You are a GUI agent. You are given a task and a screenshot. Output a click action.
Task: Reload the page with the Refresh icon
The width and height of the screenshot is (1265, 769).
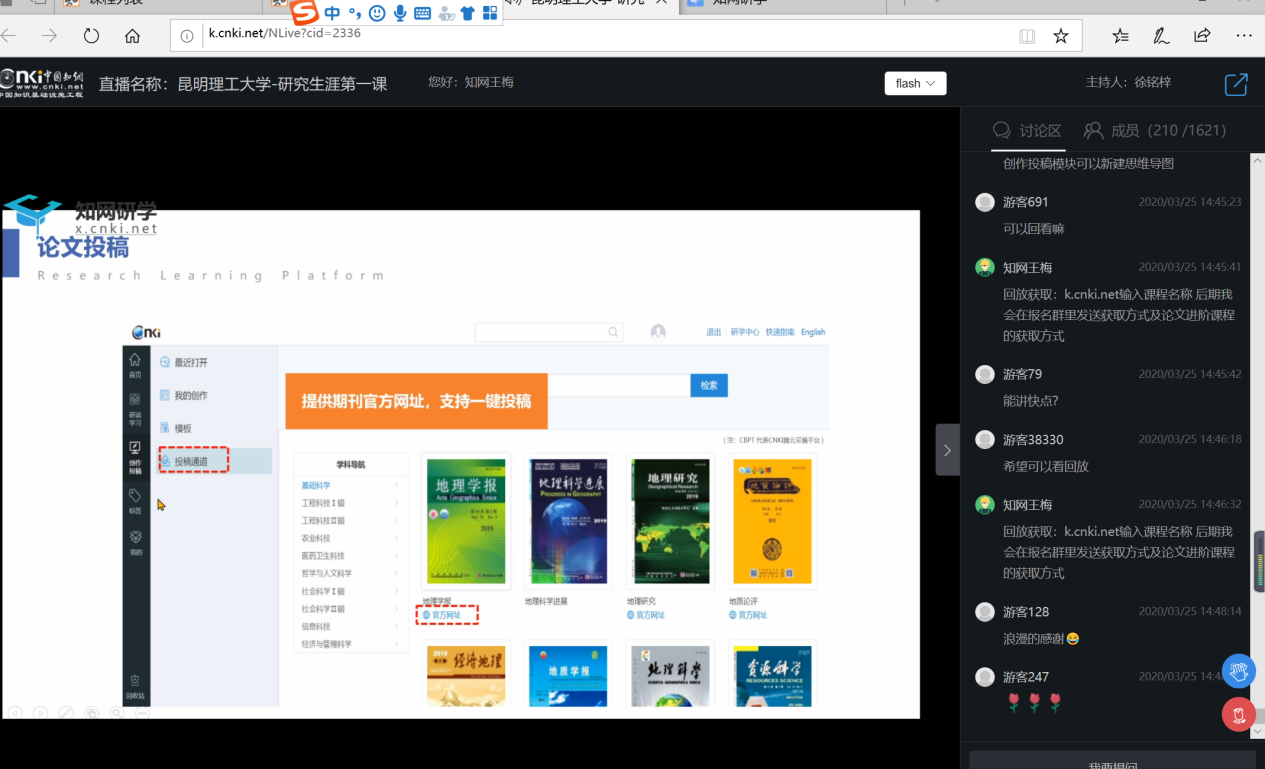click(x=91, y=36)
